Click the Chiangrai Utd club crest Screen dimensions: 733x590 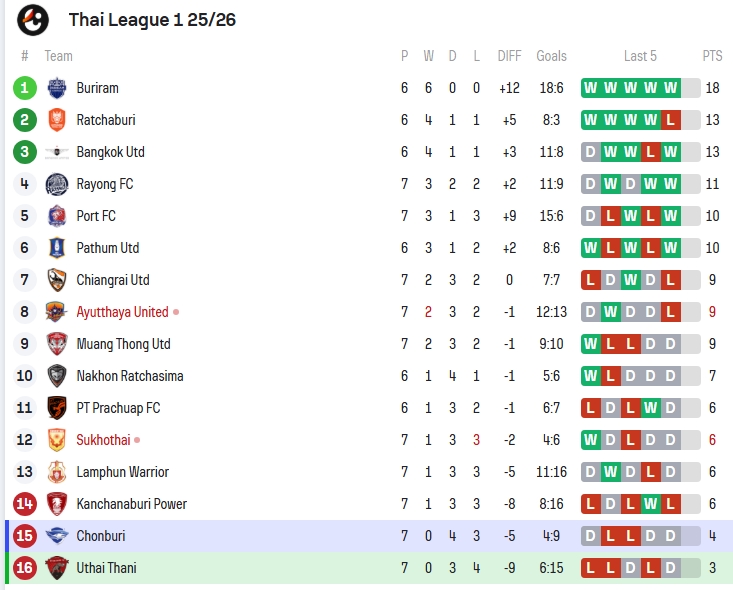click(56, 280)
